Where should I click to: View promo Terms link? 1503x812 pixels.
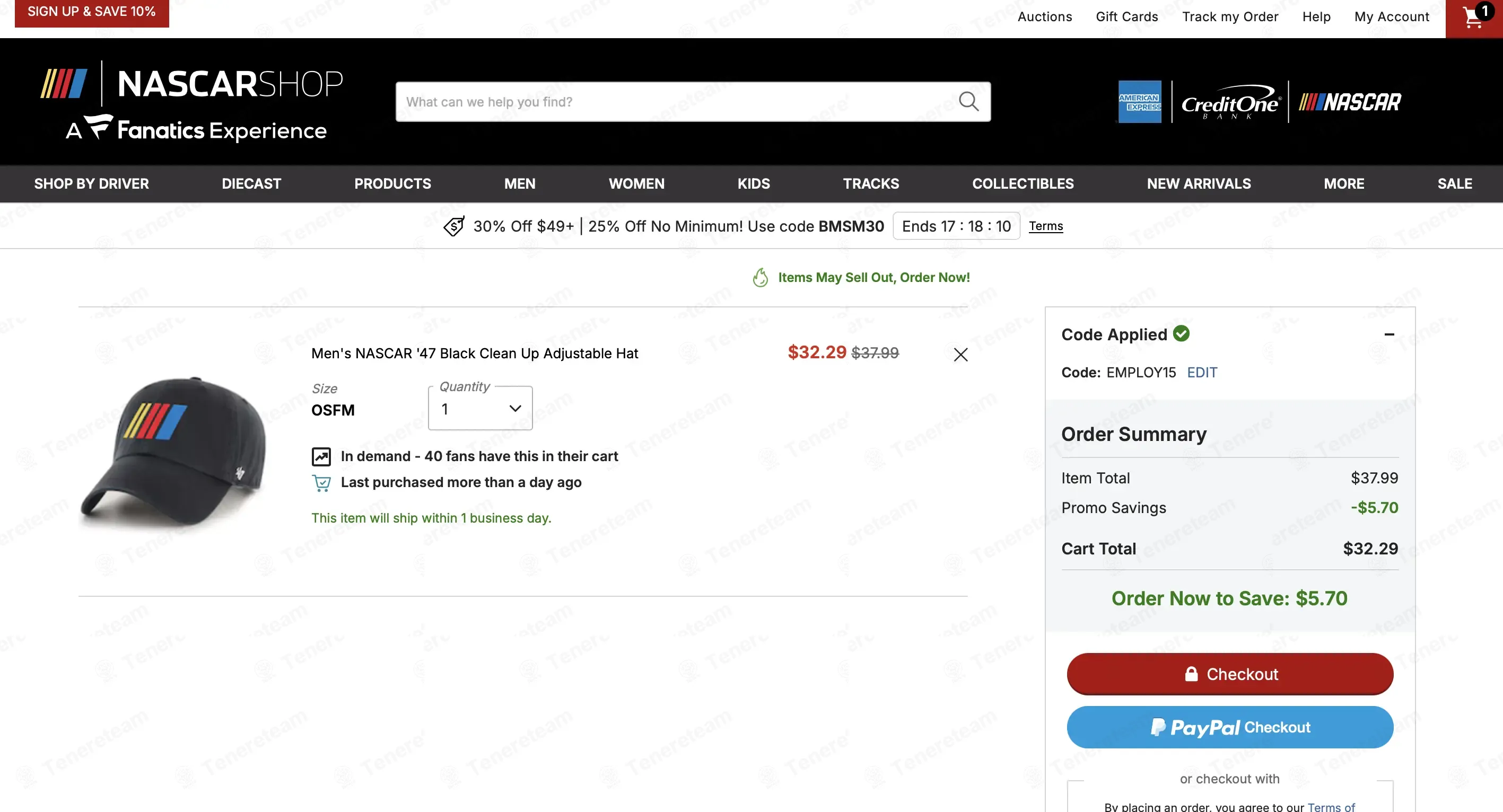[x=1045, y=226]
